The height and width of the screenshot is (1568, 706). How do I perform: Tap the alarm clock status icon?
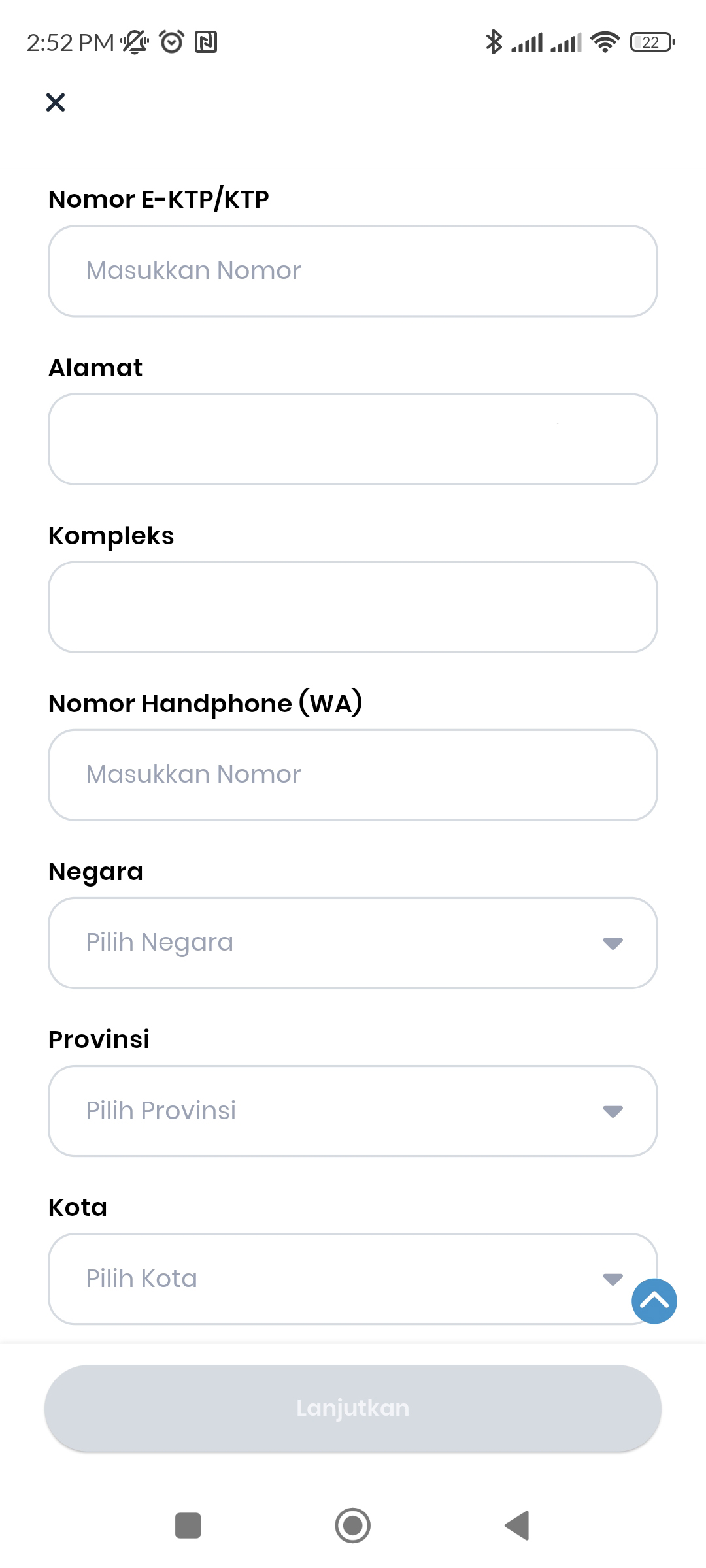click(x=172, y=42)
